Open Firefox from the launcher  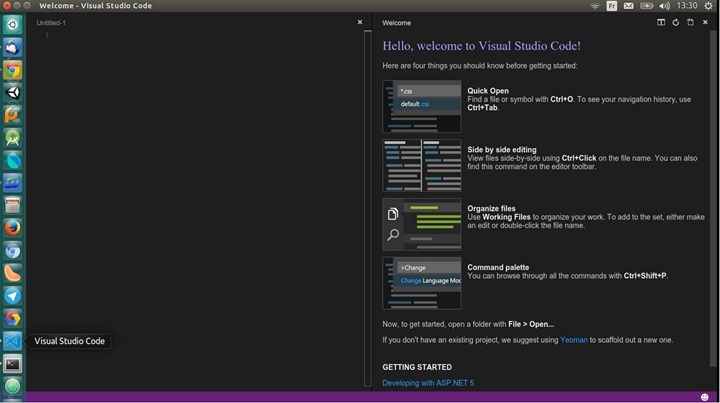[x=12, y=228]
